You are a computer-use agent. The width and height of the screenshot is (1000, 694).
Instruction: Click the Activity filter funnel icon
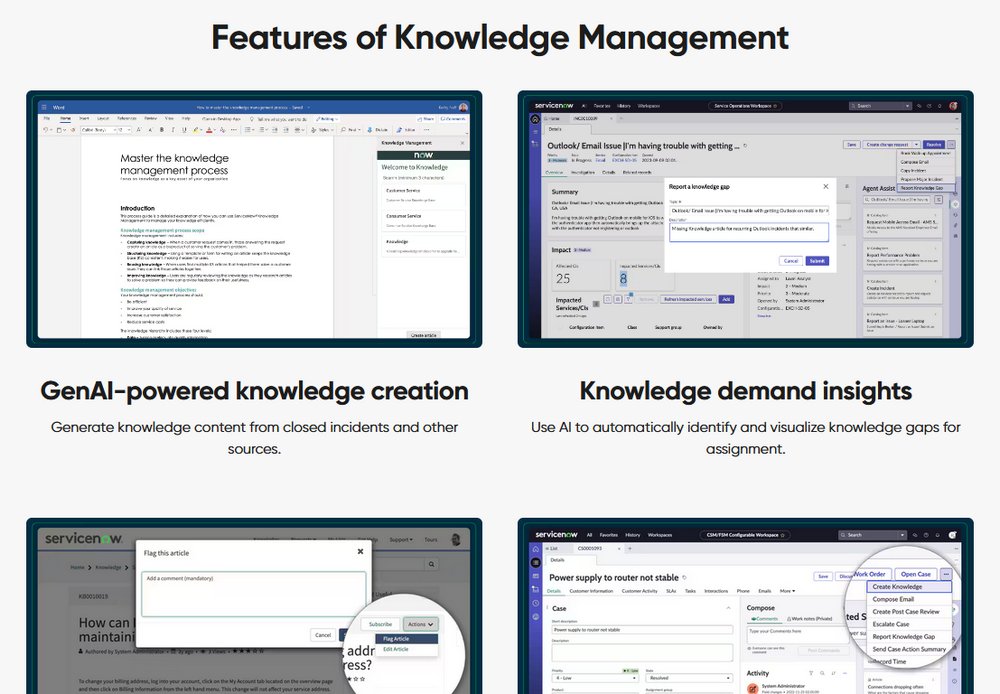pos(811,673)
